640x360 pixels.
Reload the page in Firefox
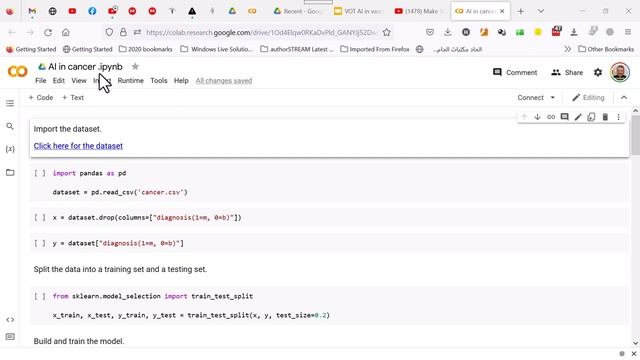[x=48, y=33]
